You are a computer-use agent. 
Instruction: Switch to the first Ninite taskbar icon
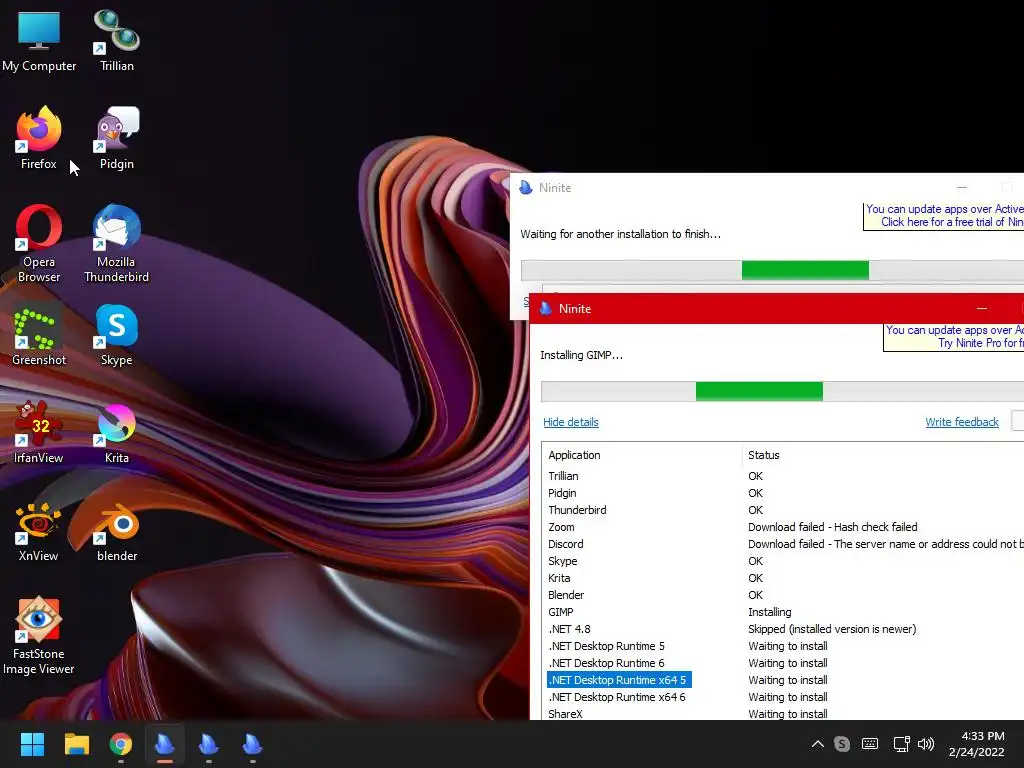(165, 744)
